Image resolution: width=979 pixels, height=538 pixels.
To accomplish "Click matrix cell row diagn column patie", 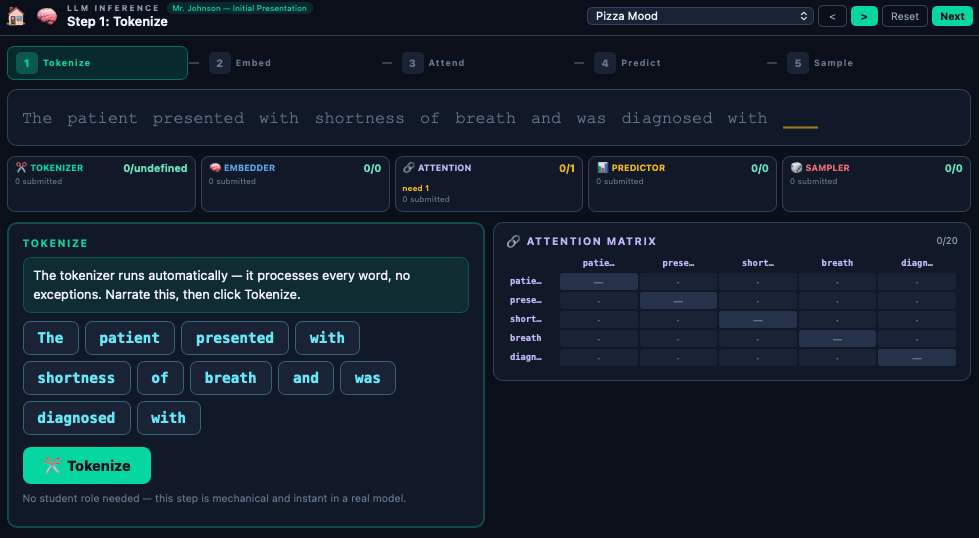I will point(599,358).
